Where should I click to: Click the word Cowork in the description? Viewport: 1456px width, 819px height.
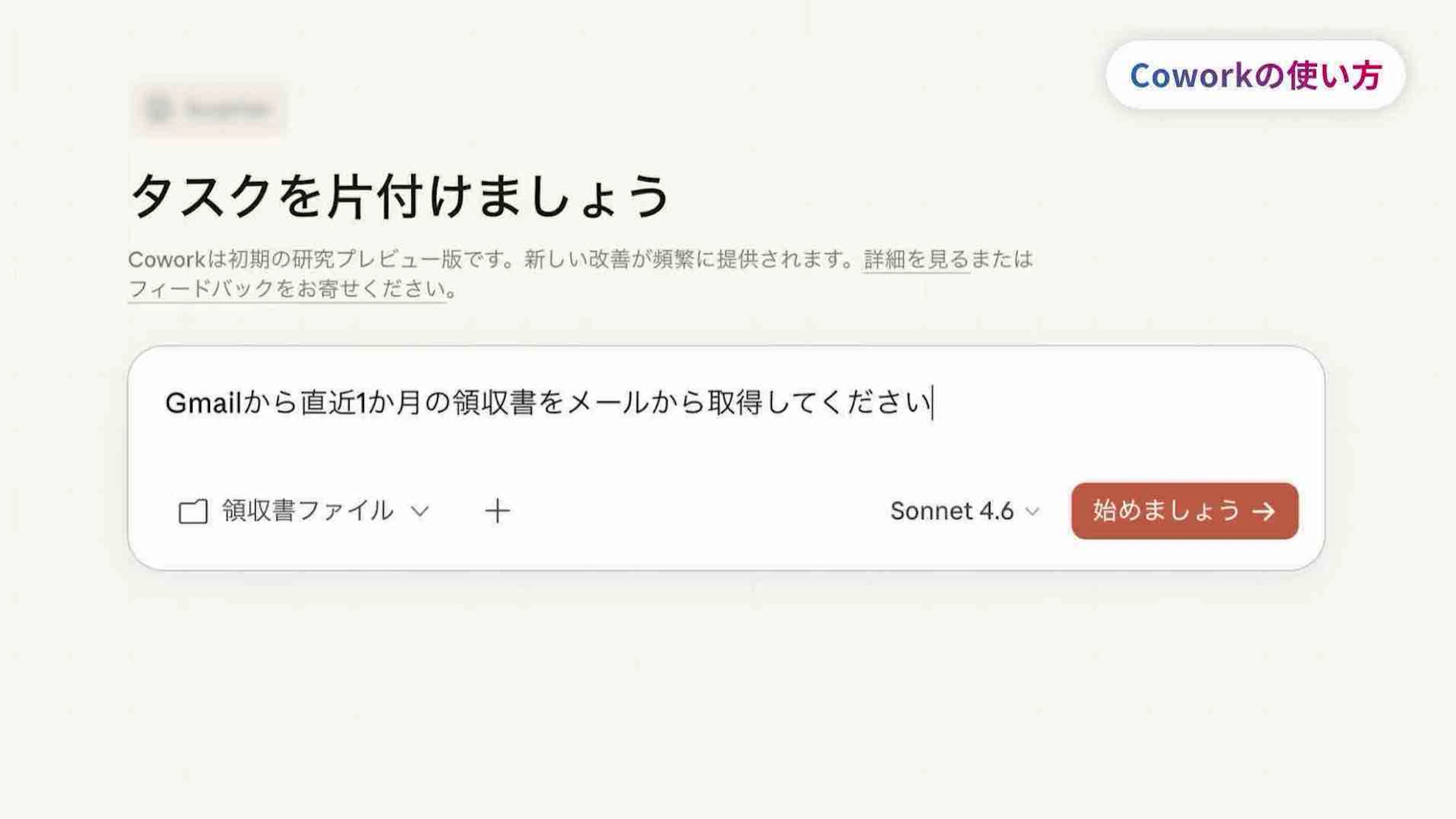[166, 259]
